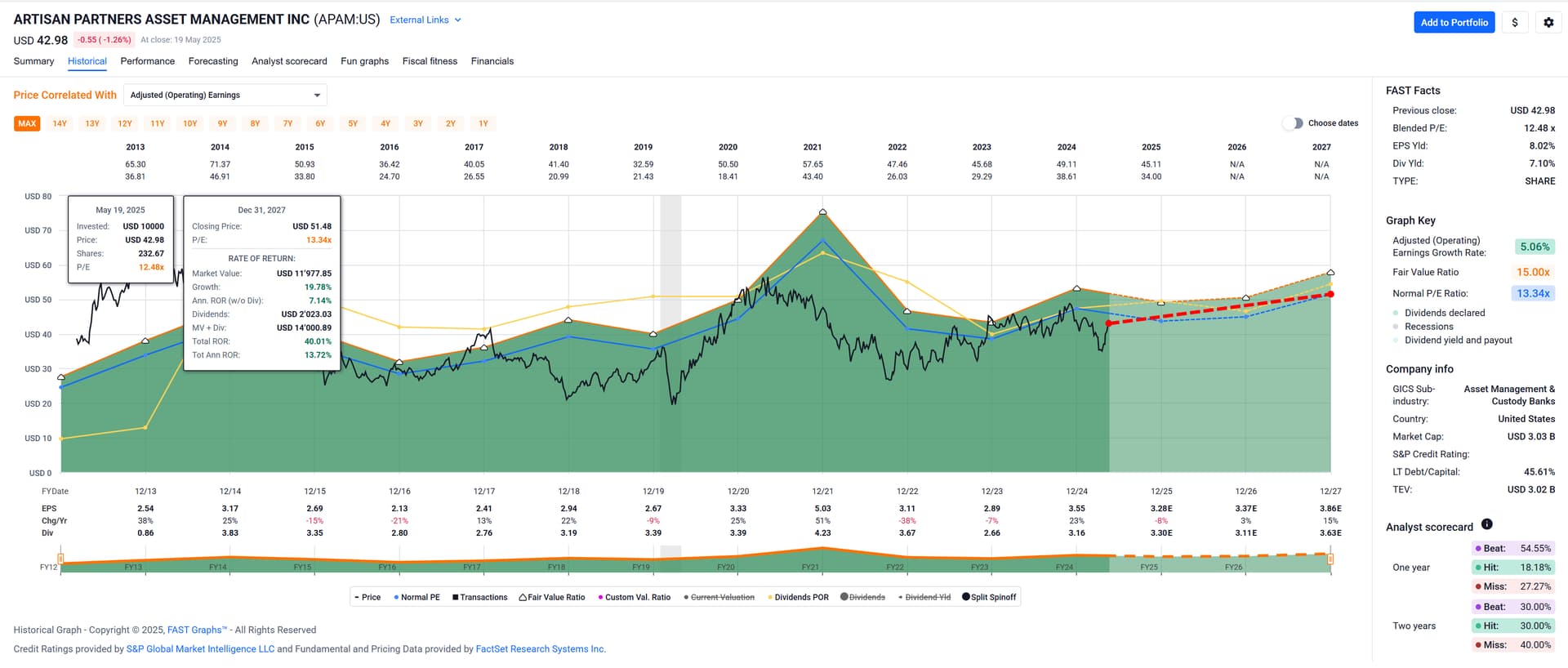Click the 2021 peak fair value triangle marker
This screenshot has height=668, width=1568.
(x=822, y=212)
